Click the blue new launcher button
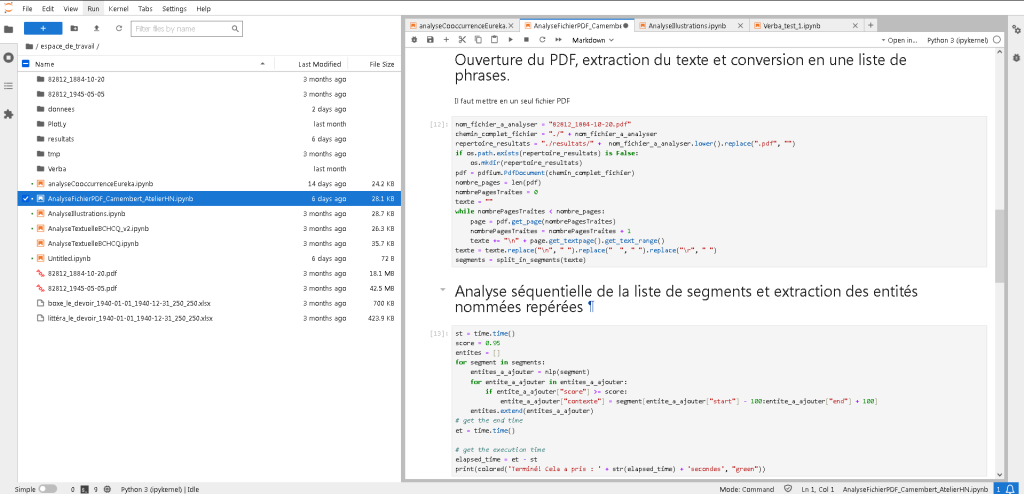Image resolution: width=1024 pixels, height=494 pixels. coord(42,28)
